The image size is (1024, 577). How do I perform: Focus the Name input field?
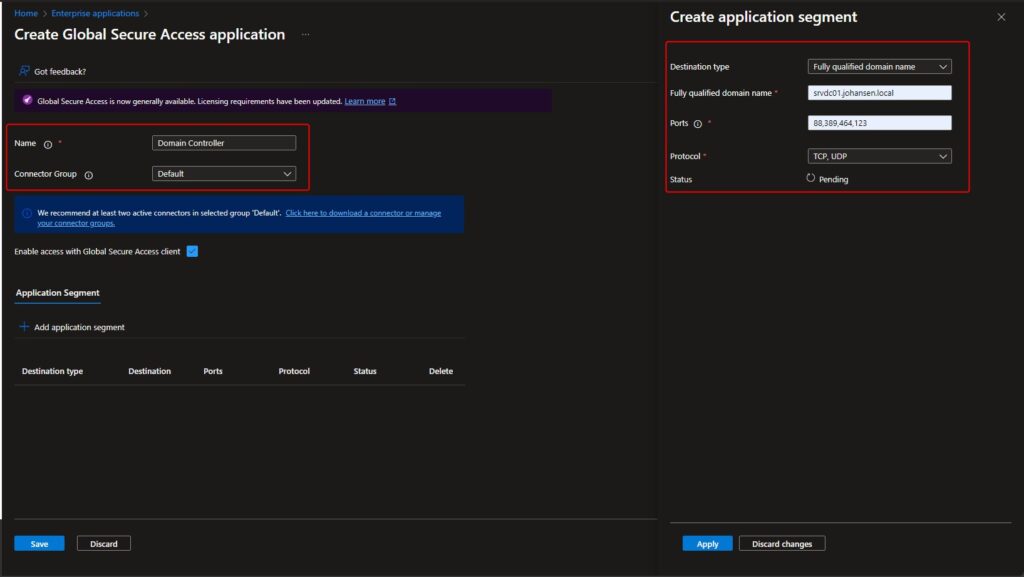(x=224, y=143)
